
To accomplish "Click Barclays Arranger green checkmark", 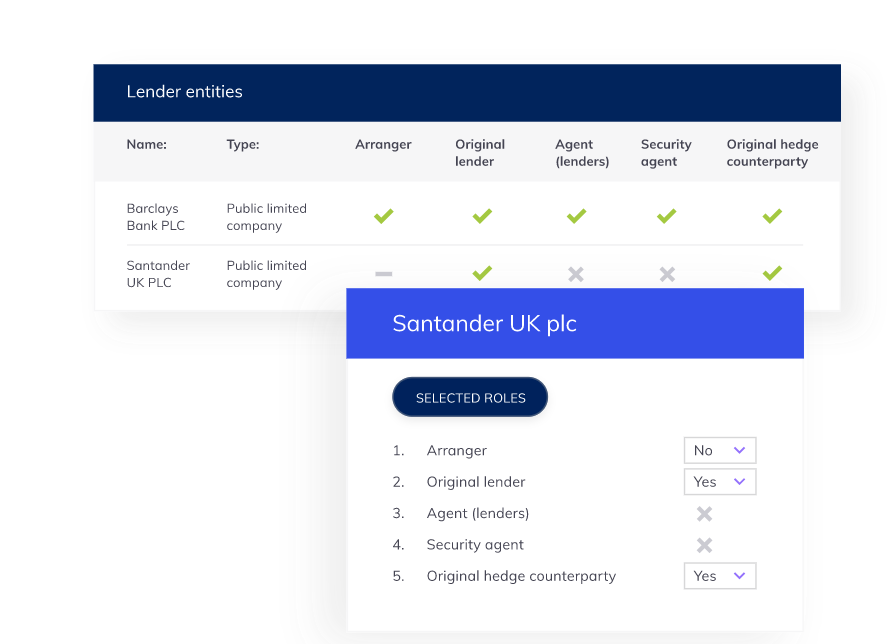I will coord(383,216).
